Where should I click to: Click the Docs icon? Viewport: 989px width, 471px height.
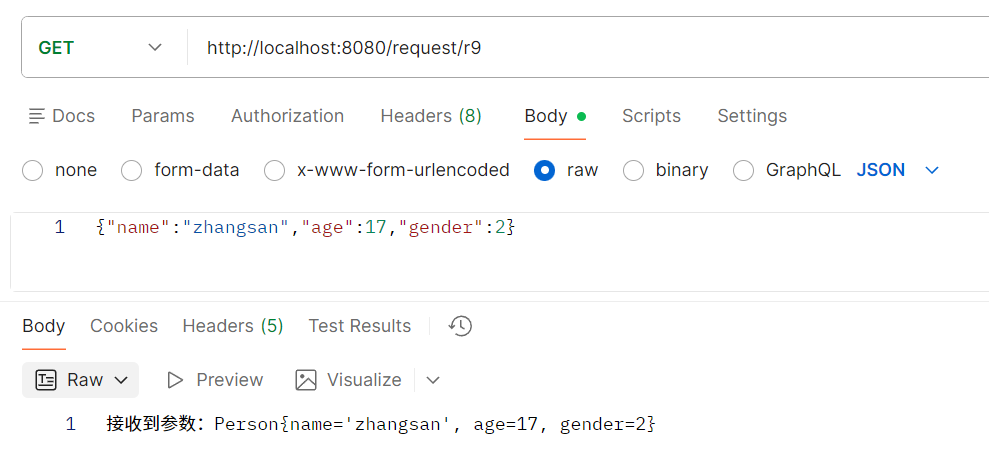(37, 116)
